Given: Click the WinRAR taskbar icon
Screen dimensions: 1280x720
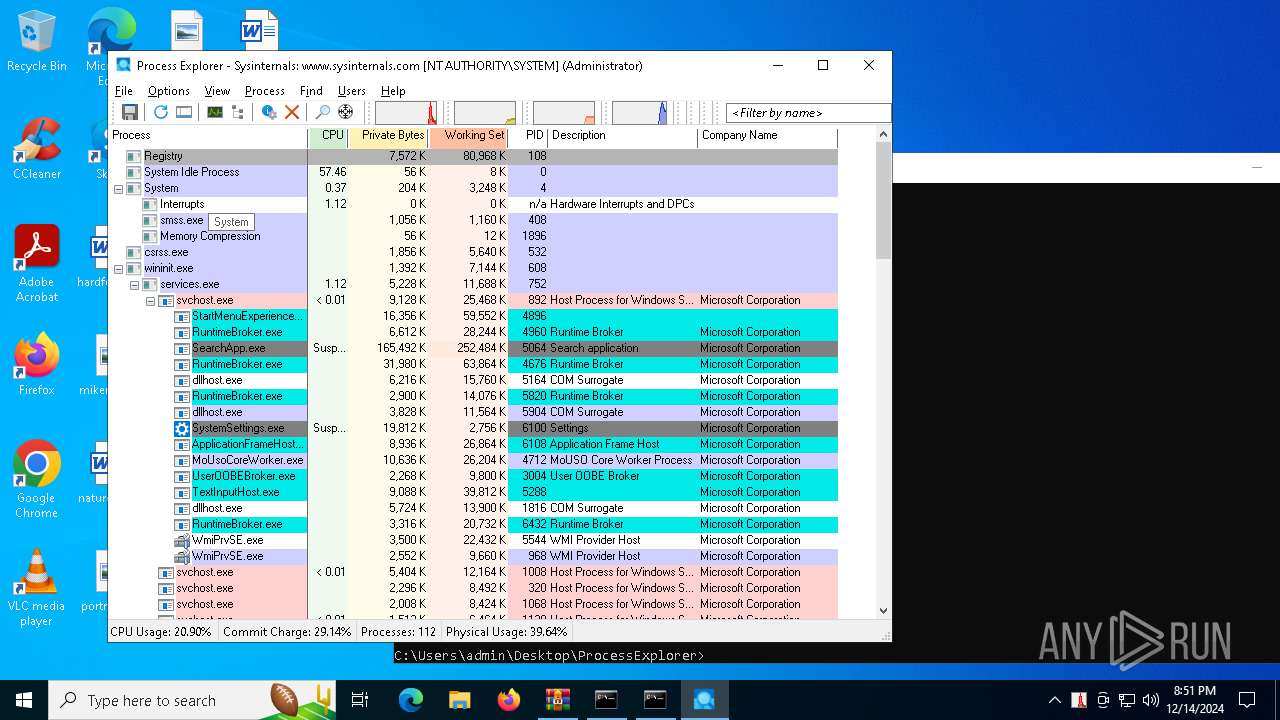Looking at the screenshot, I should pyautogui.click(x=557, y=700).
